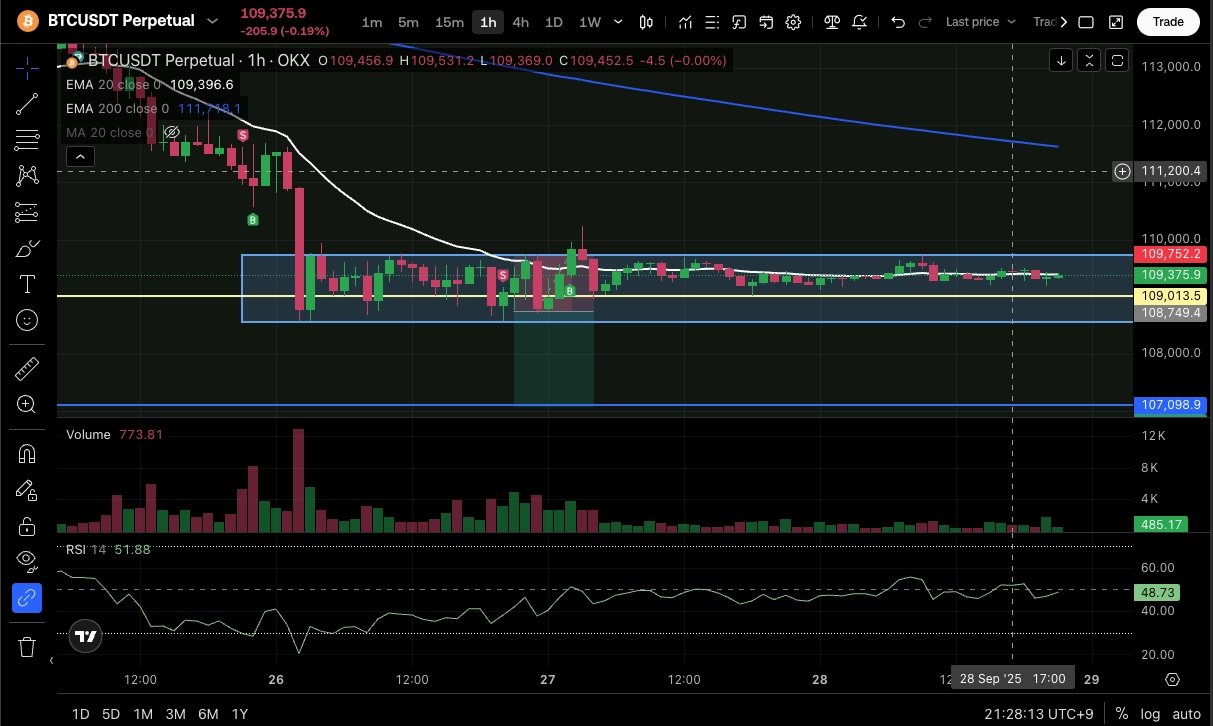Open the Last price dropdown
Viewport: 1213px width, 726px height.
980,22
